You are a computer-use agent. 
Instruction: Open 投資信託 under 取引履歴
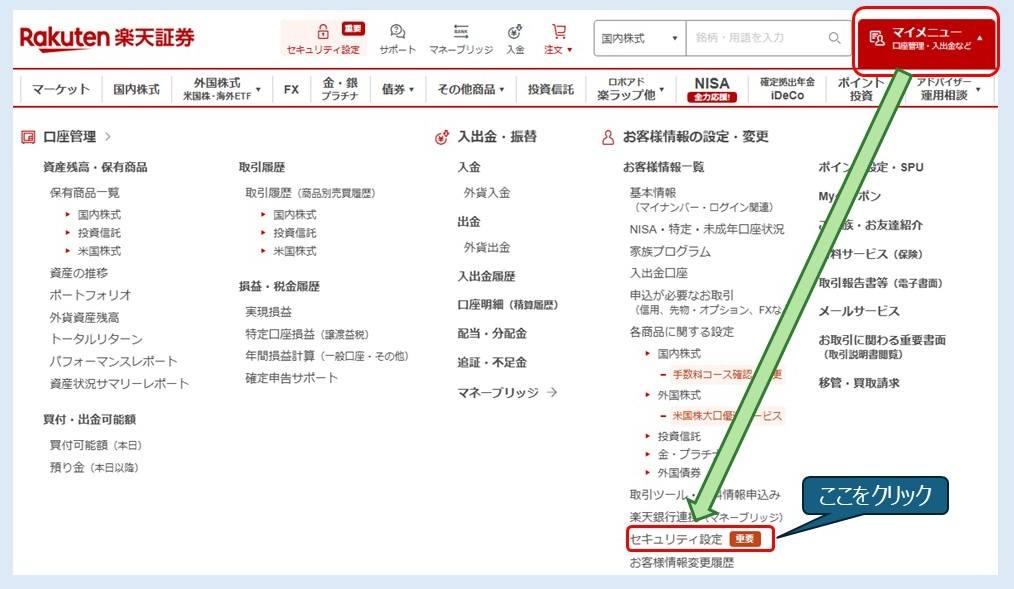click(x=295, y=233)
